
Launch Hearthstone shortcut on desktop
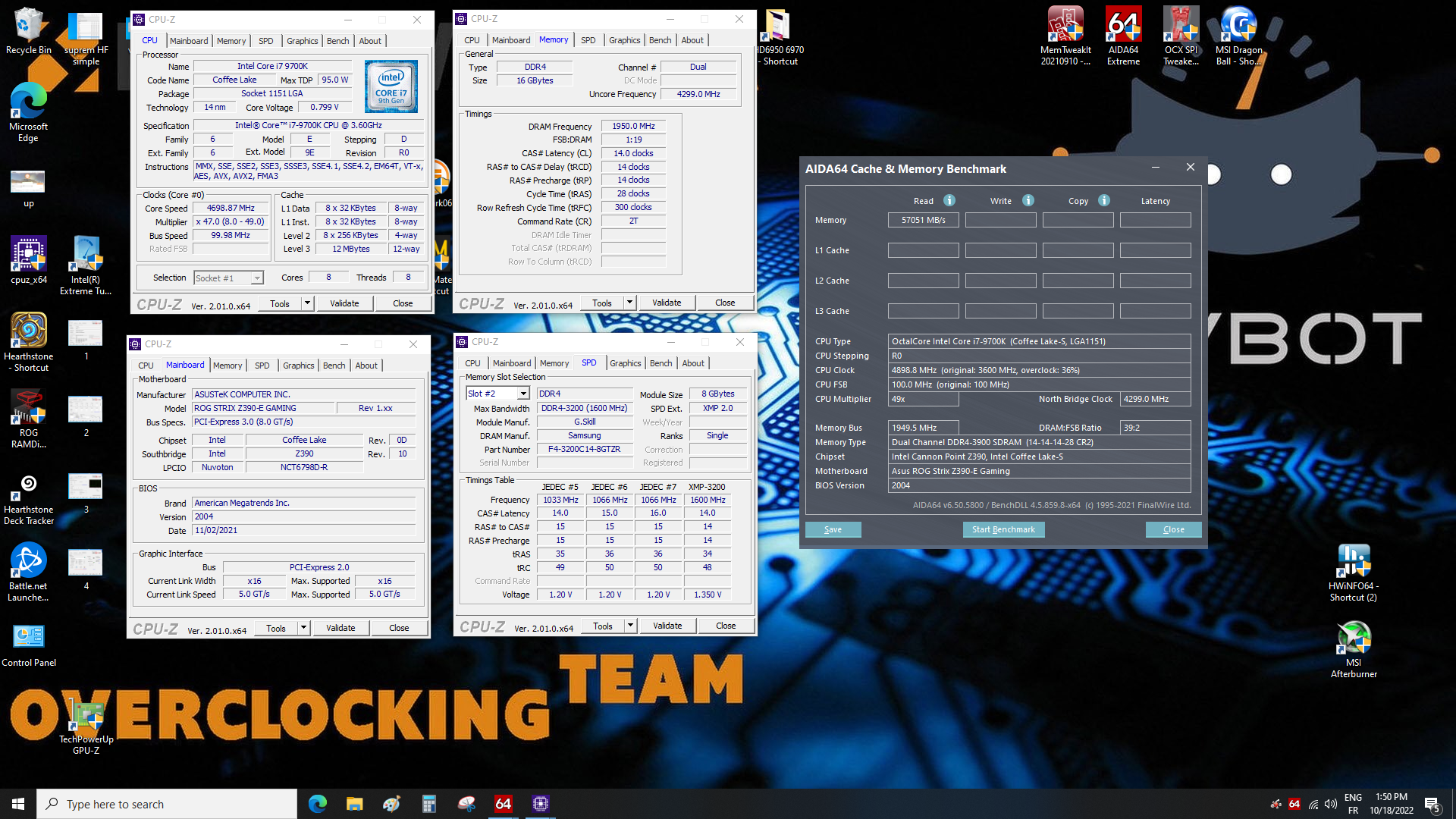(x=28, y=342)
